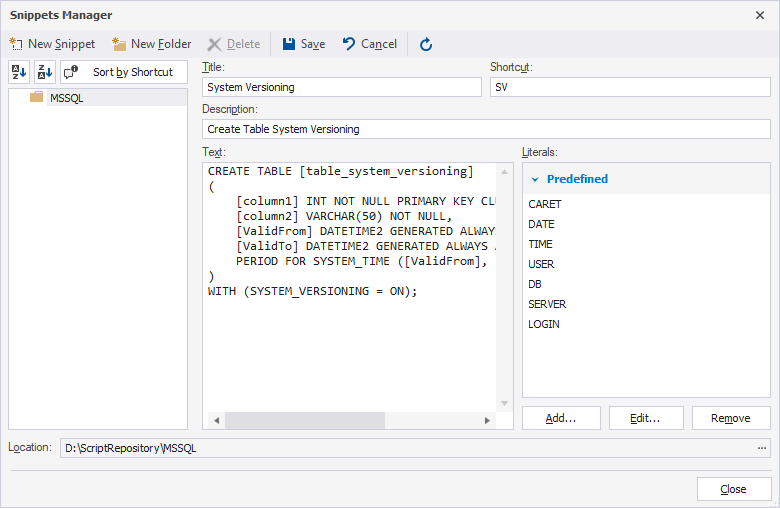Image resolution: width=780 pixels, height=508 pixels.
Task: Click text editor scroll left arrow
Action: click(x=216, y=420)
